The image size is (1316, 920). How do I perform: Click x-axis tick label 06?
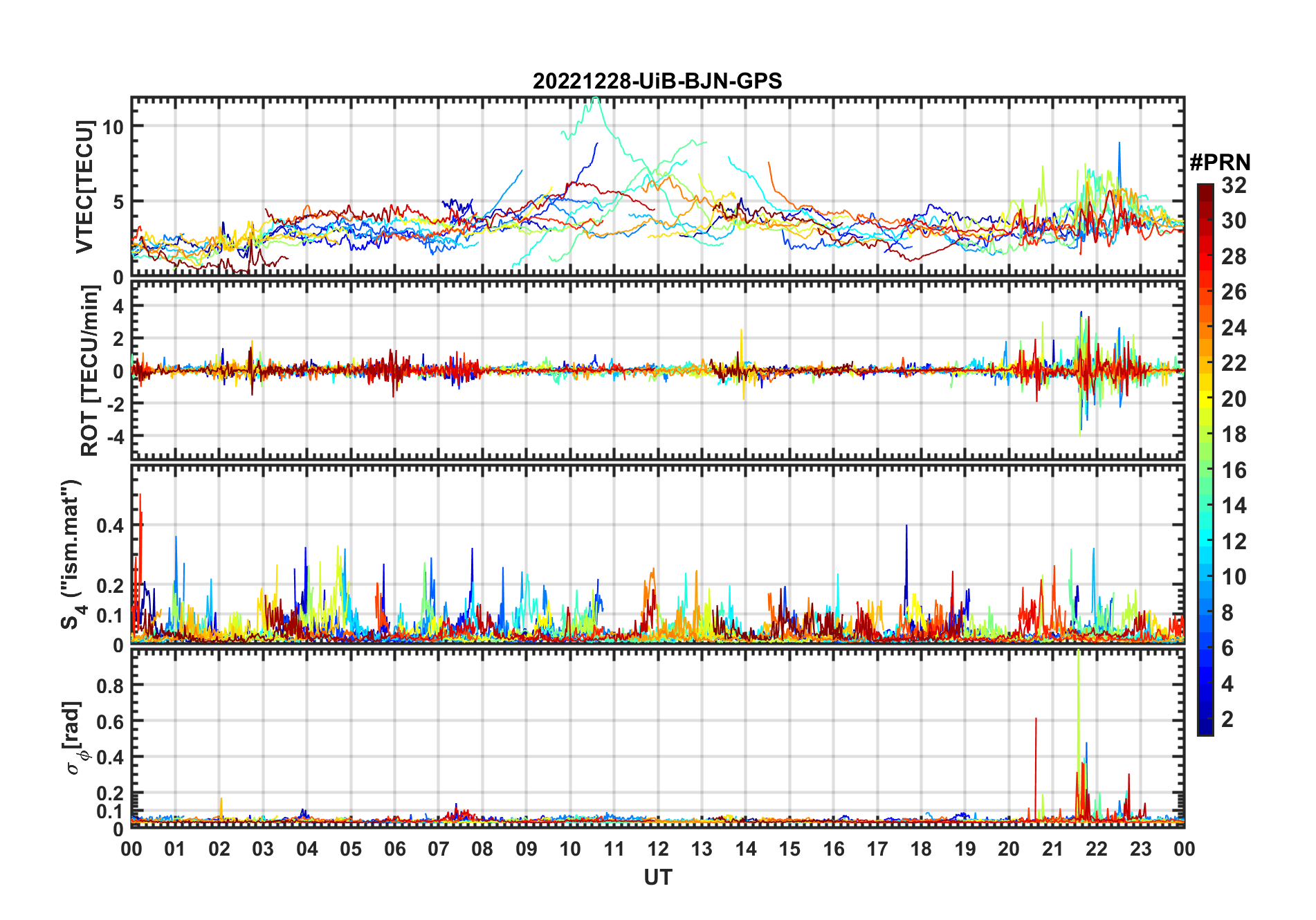tap(394, 849)
